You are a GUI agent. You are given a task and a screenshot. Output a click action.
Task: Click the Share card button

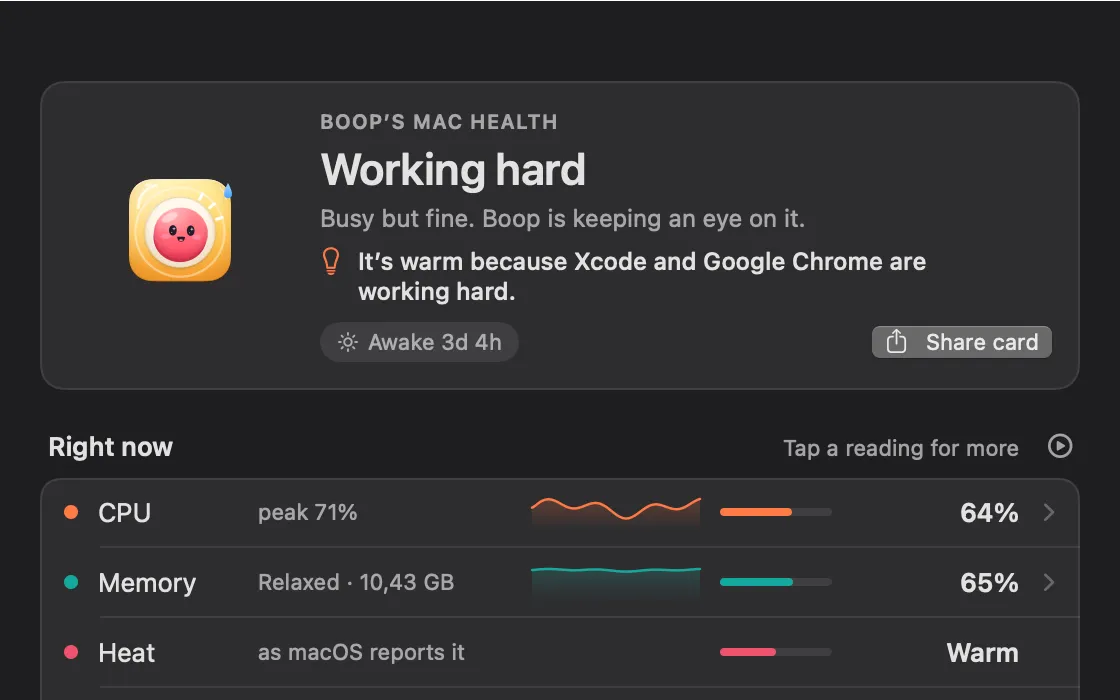[x=961, y=342]
